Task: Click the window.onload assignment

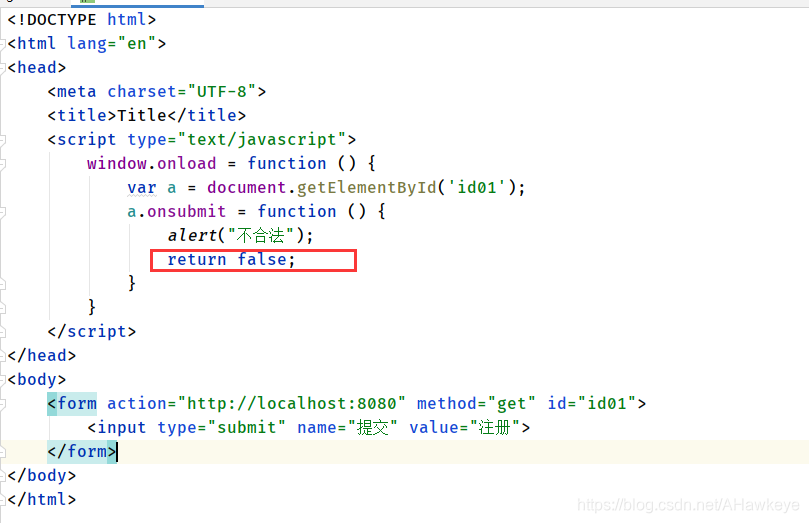Action: (152, 164)
